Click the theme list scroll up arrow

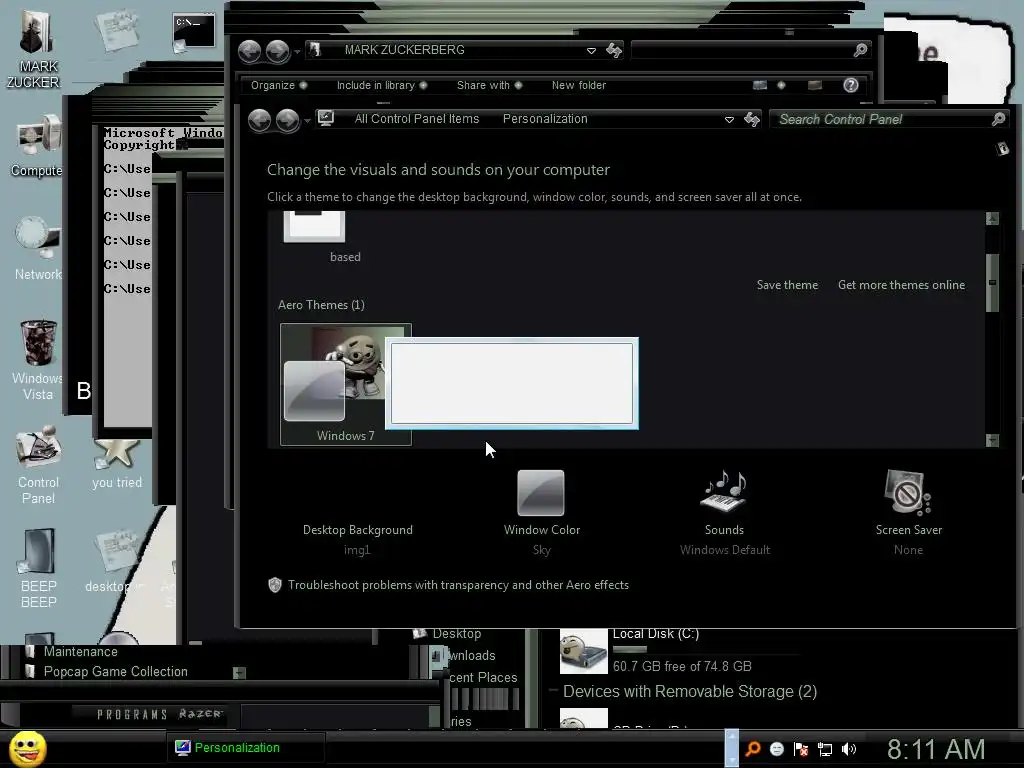point(992,219)
